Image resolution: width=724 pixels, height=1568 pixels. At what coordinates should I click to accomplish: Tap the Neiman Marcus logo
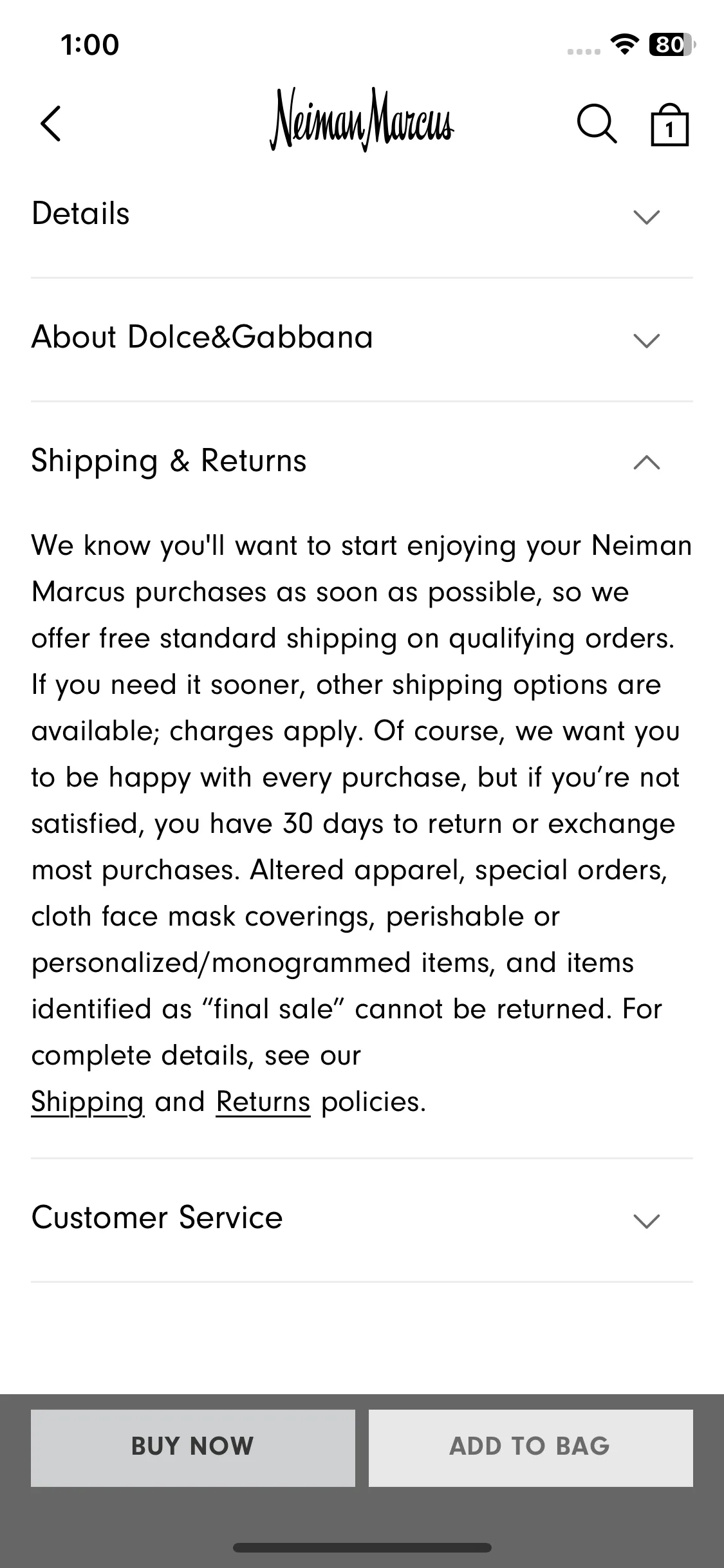tap(362, 120)
